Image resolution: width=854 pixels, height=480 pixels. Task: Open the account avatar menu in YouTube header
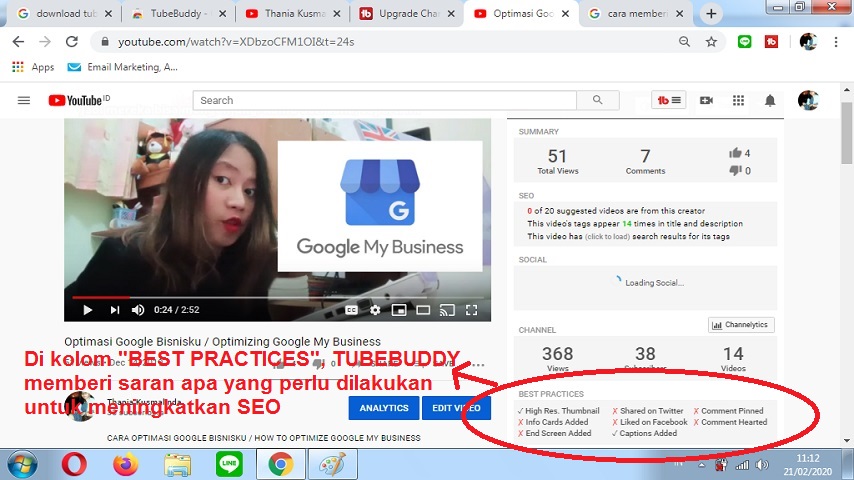(x=808, y=100)
